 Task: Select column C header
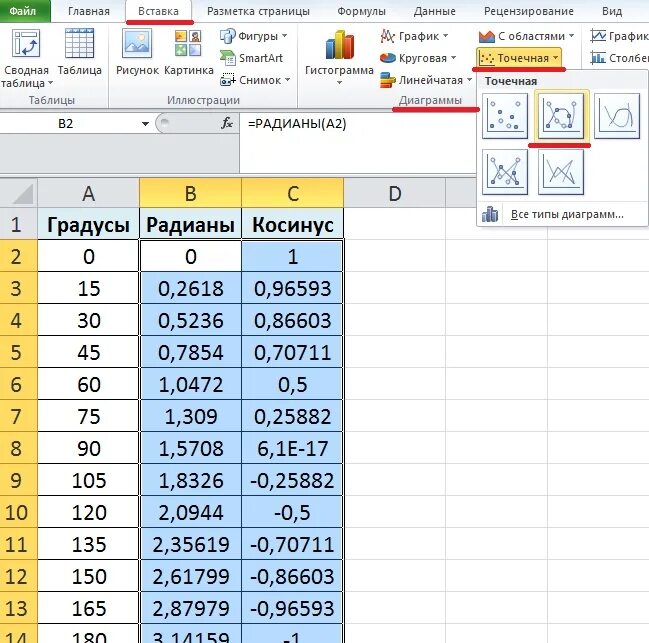coord(293,193)
